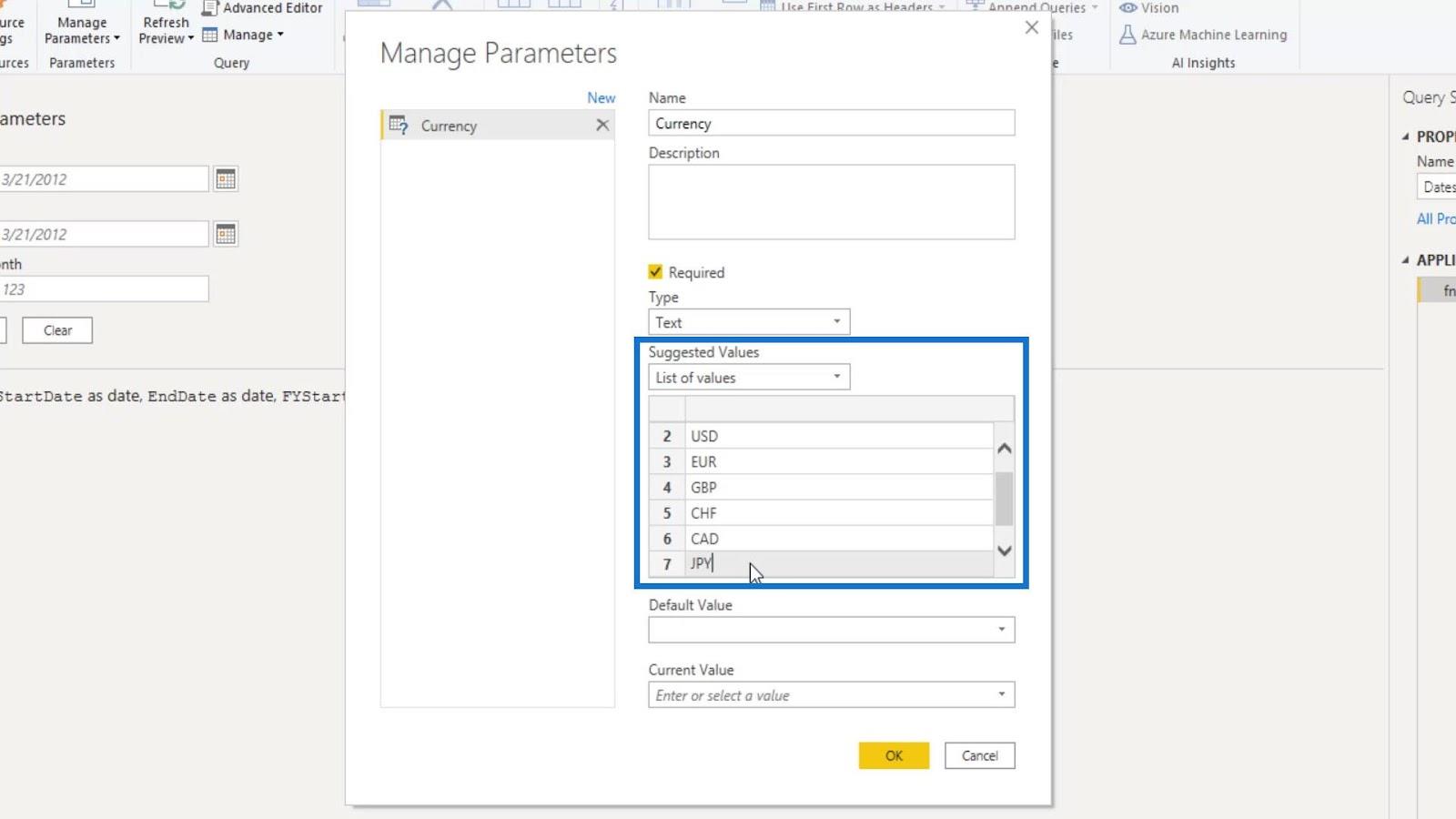1456x819 pixels.
Task: Open the Vision AI insights tool
Action: [x=1148, y=8]
